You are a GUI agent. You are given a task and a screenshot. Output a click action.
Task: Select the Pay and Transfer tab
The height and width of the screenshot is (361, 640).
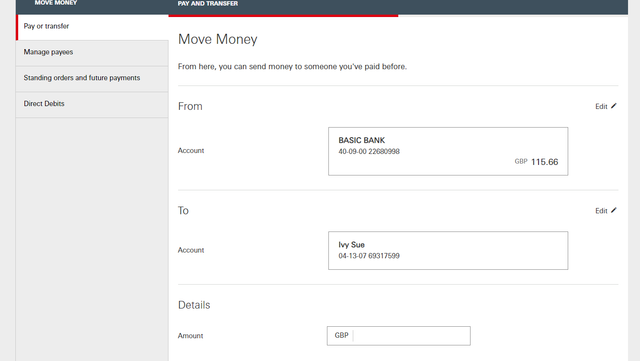point(208,4)
